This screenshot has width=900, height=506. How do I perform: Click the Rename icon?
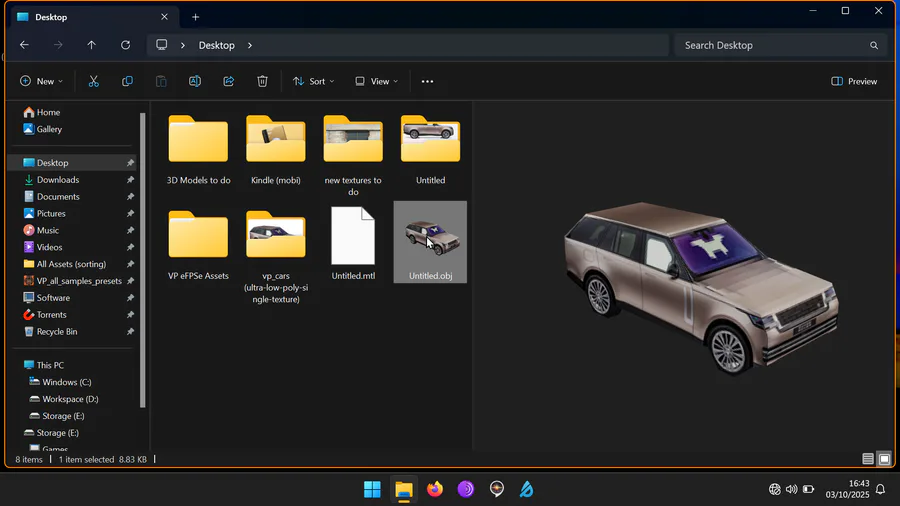pos(195,81)
